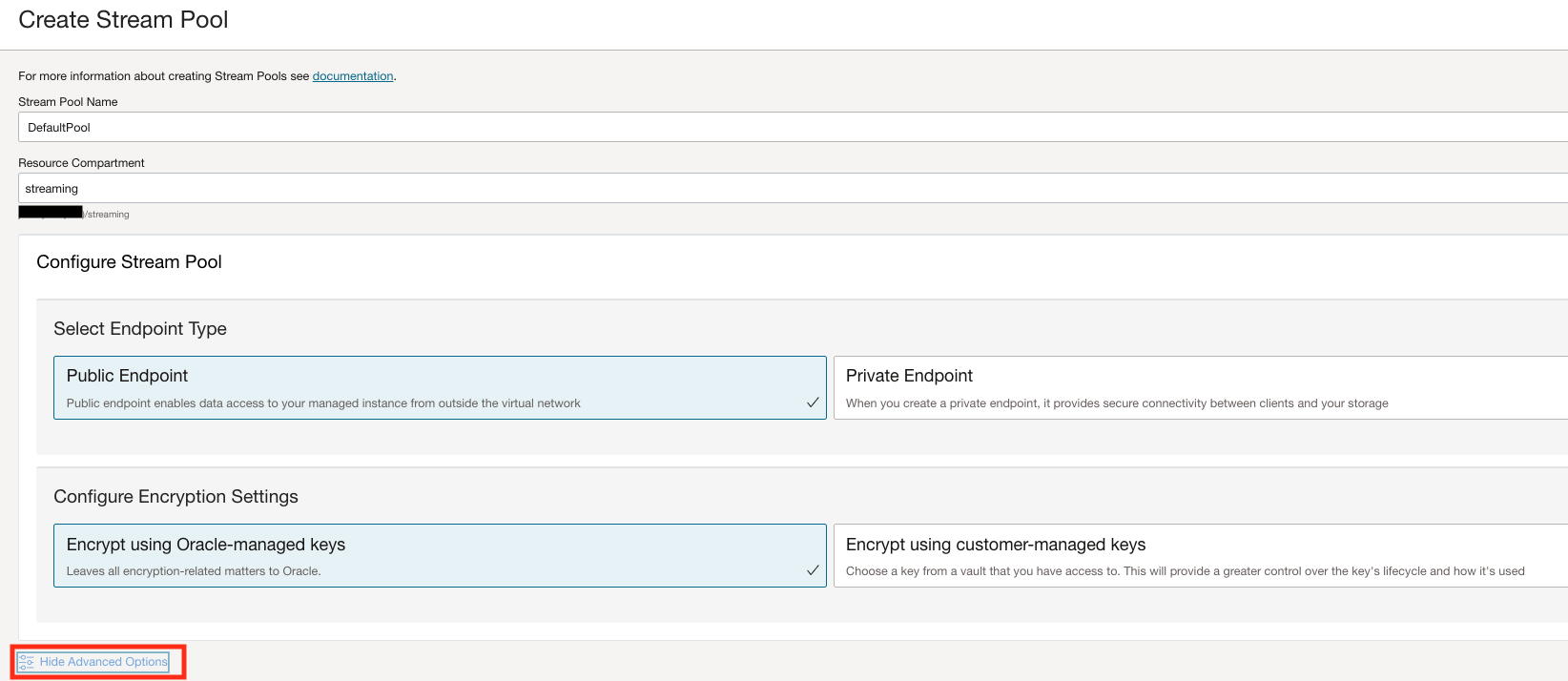Click the sliders icon beside Hide Advanced Options

[27, 662]
